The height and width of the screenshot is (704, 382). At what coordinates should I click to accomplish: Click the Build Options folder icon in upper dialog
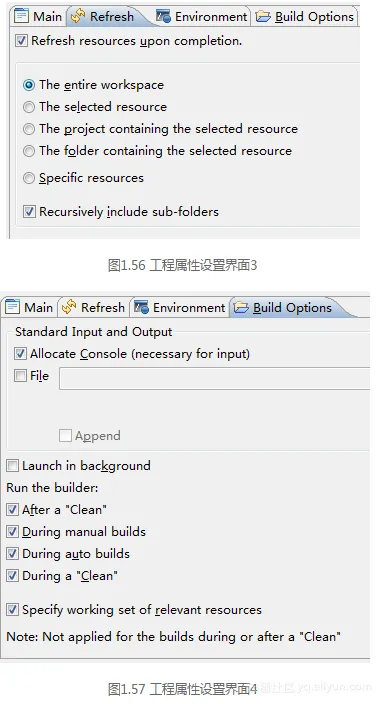263,17
